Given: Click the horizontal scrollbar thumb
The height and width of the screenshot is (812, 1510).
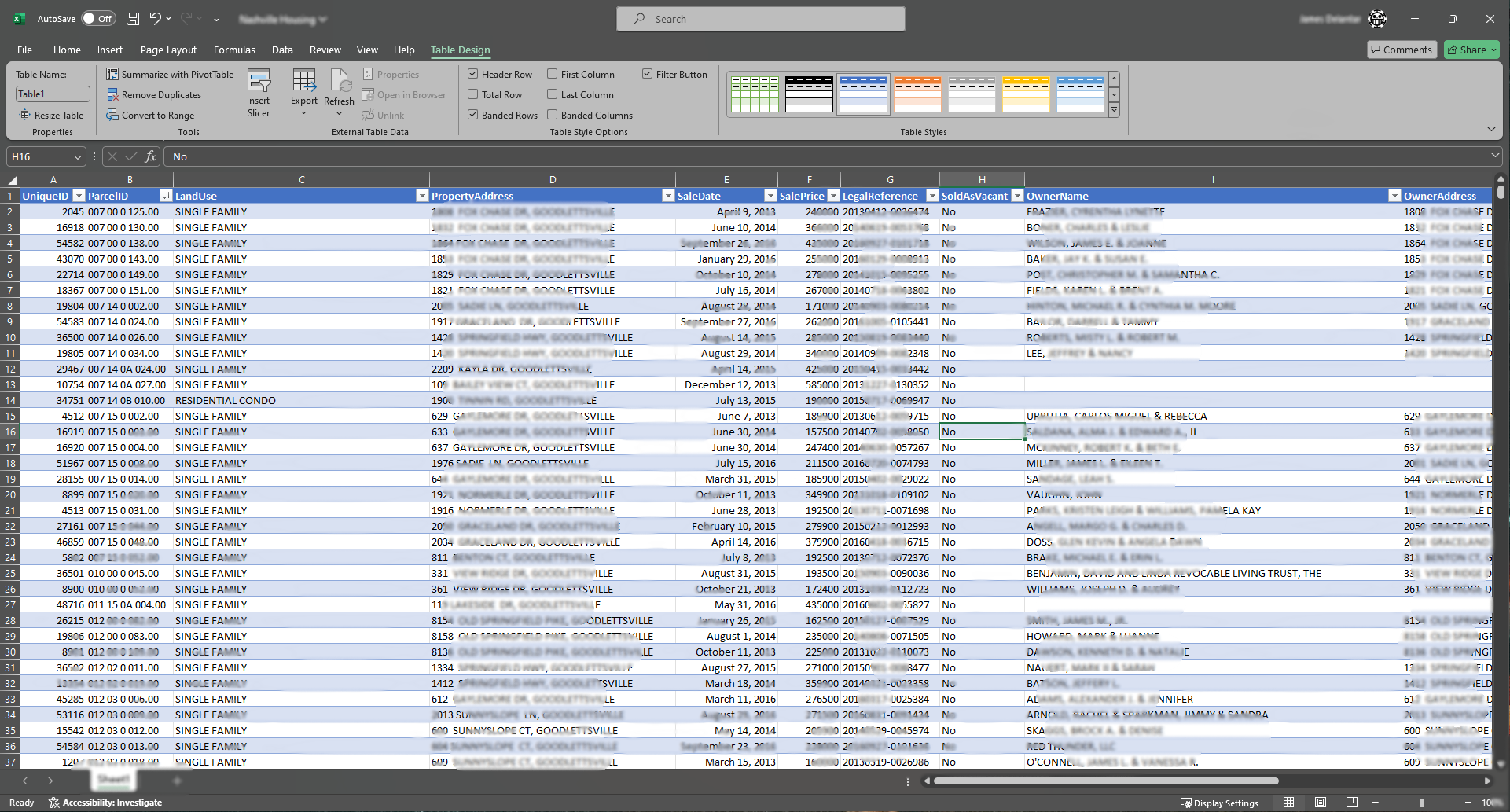Looking at the screenshot, I should point(1106,781).
